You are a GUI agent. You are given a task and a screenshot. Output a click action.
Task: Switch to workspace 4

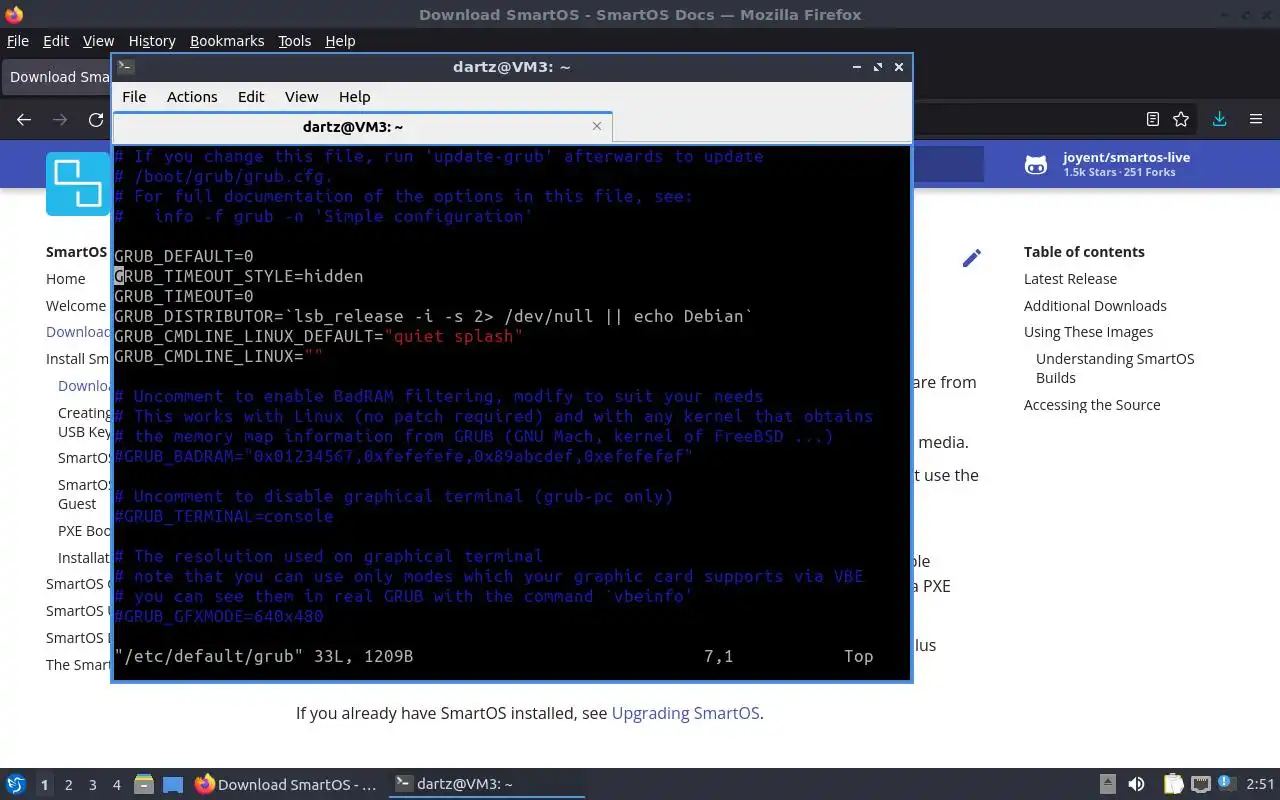(x=117, y=785)
